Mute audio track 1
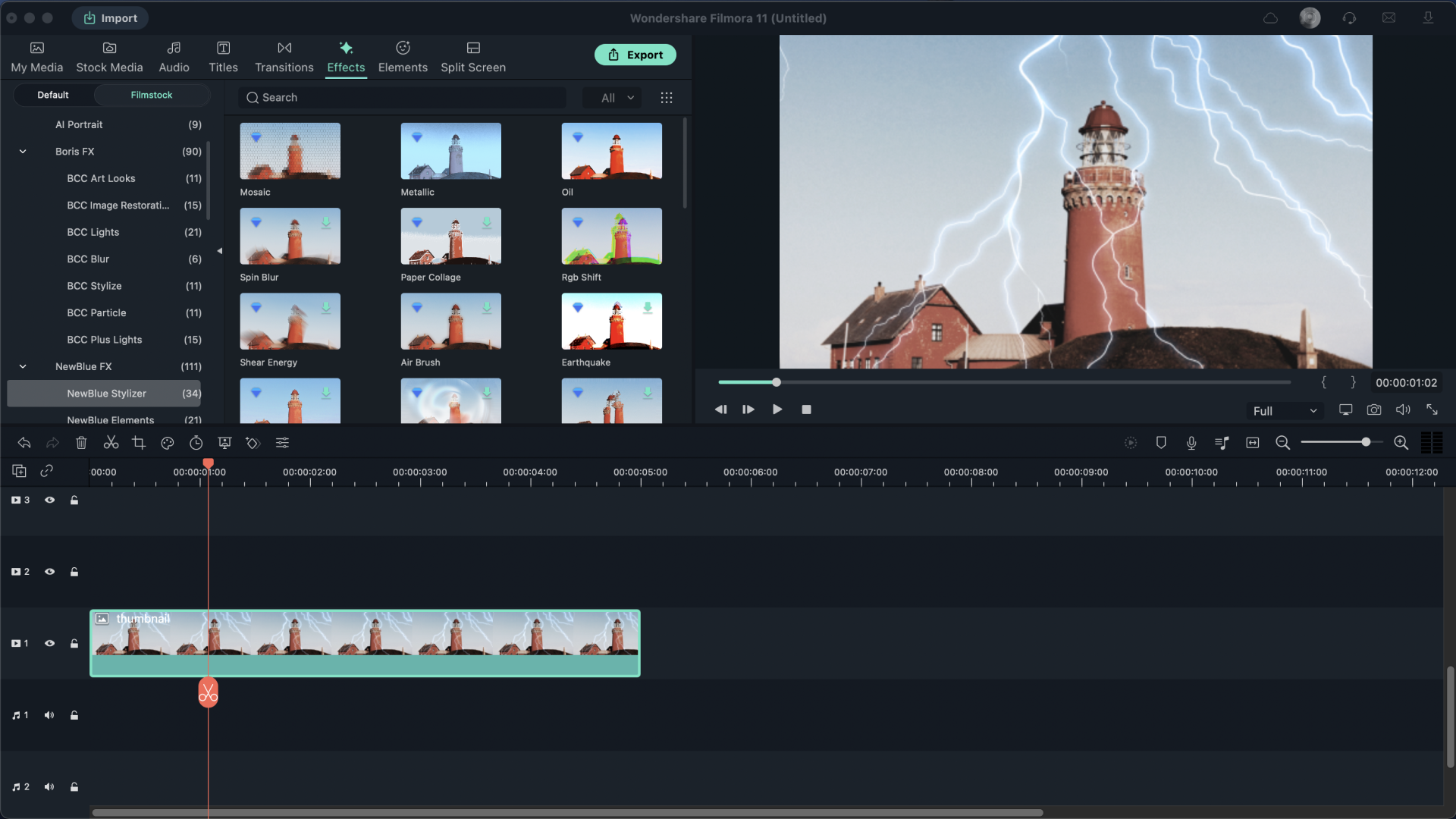Viewport: 1456px width, 819px height. tap(49, 715)
